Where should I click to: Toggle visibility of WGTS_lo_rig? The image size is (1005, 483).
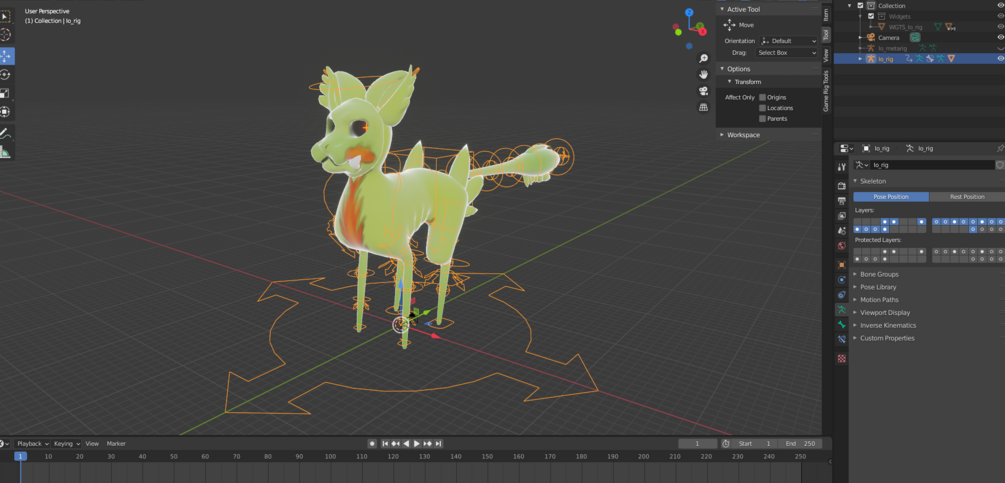point(1001,27)
